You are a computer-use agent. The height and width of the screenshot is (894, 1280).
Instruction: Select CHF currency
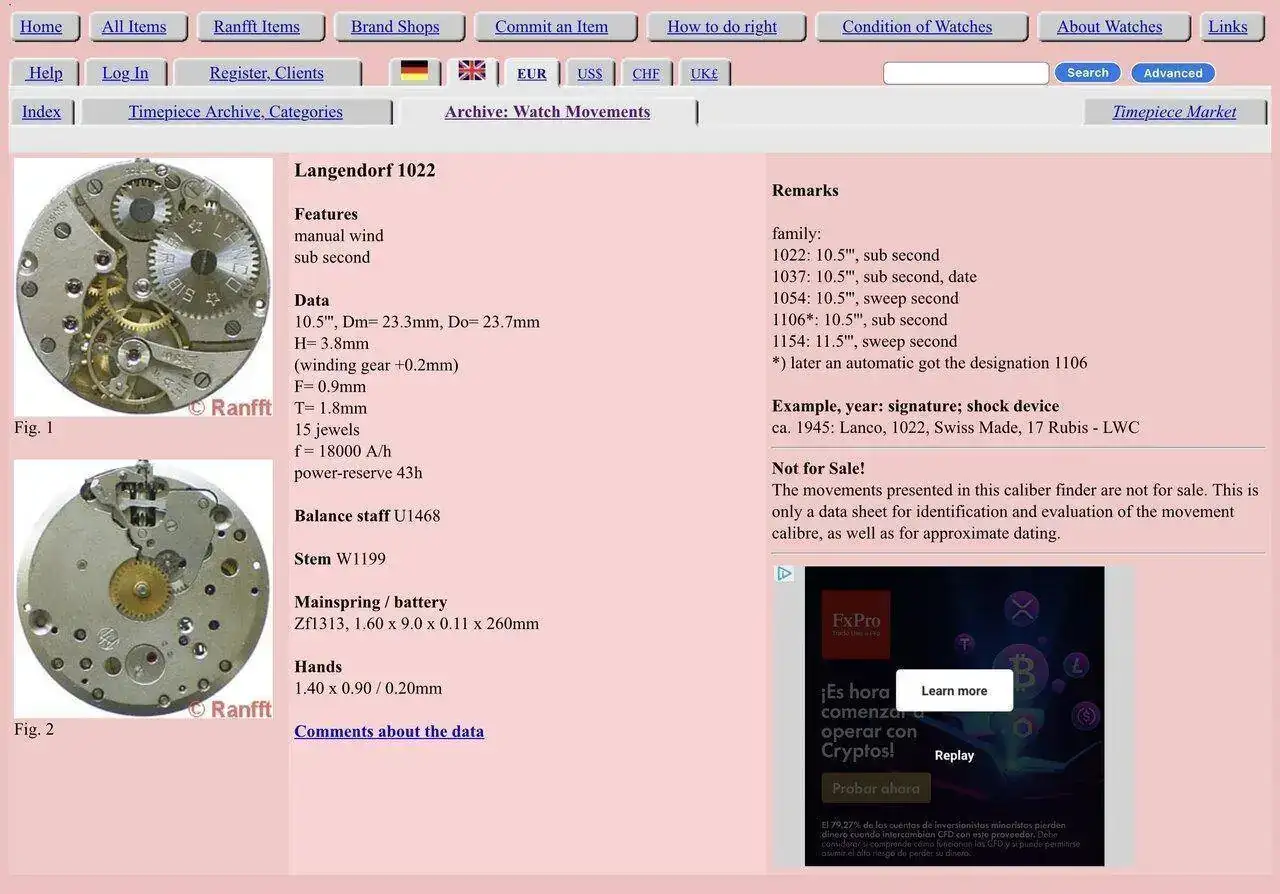[x=646, y=74]
